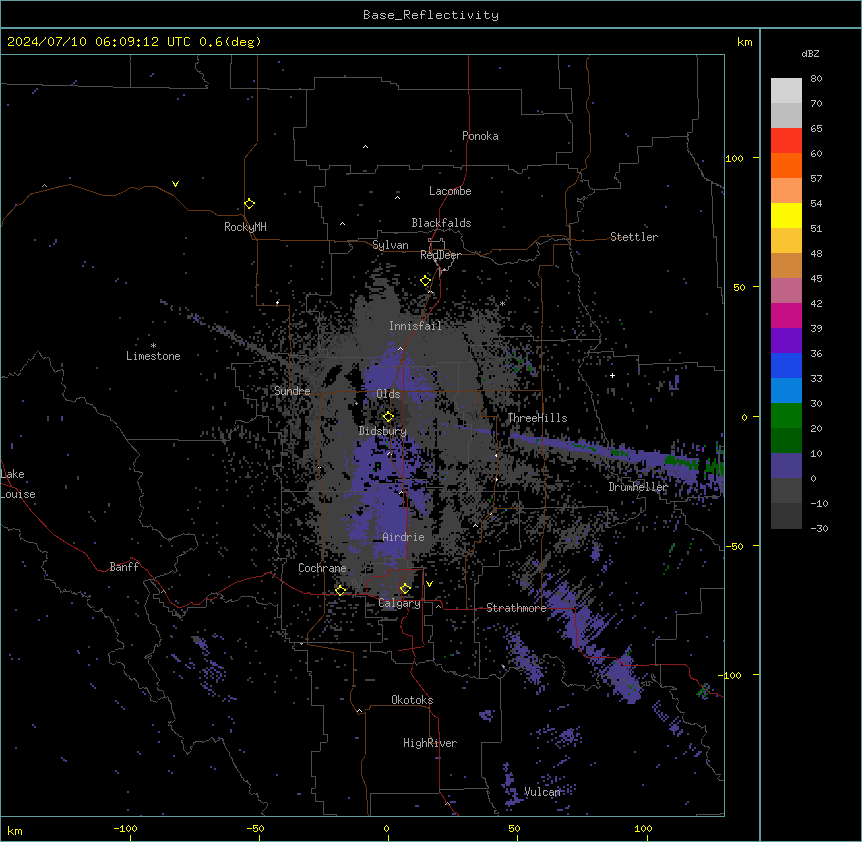This screenshot has height=842, width=862.
Task: Click the dBZ legend heading
Action: pyautogui.click(x=810, y=53)
